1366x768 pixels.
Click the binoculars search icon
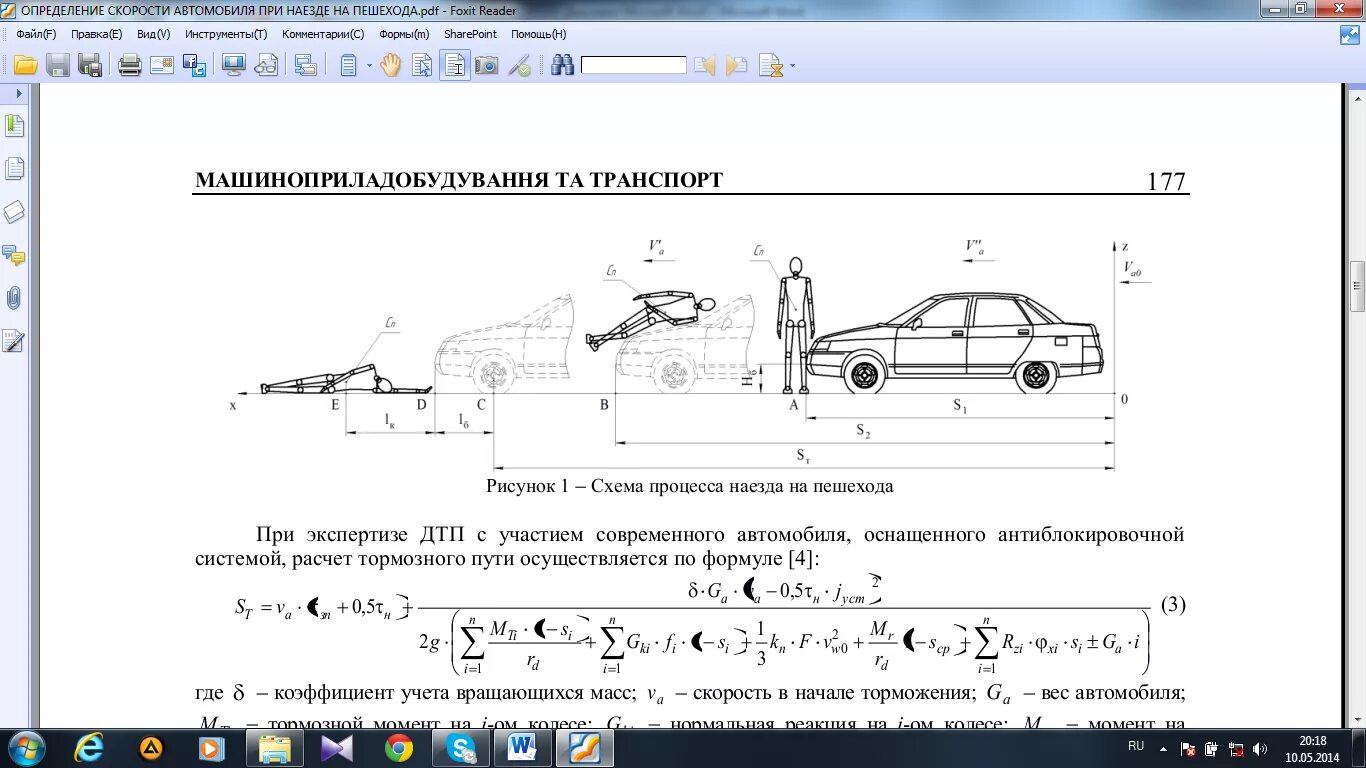(x=562, y=66)
